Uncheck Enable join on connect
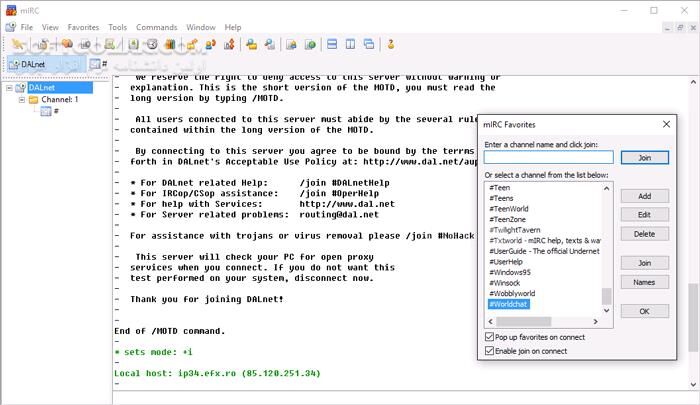Screen dimensions: 700x405 pyautogui.click(x=489, y=351)
